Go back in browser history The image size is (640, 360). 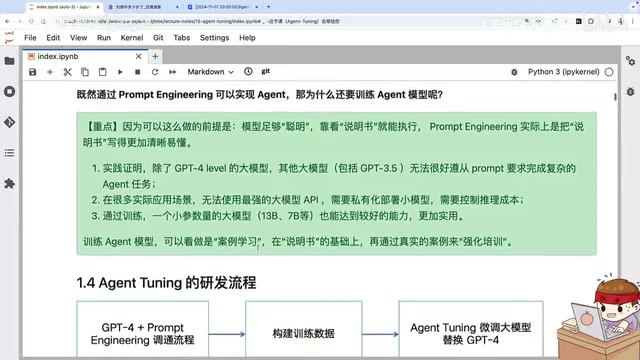[x=7, y=21]
